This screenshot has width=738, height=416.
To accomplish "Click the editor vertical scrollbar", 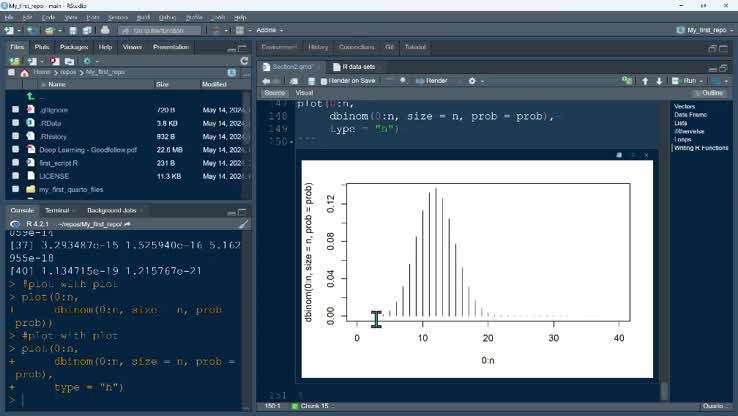I will click(x=664, y=245).
